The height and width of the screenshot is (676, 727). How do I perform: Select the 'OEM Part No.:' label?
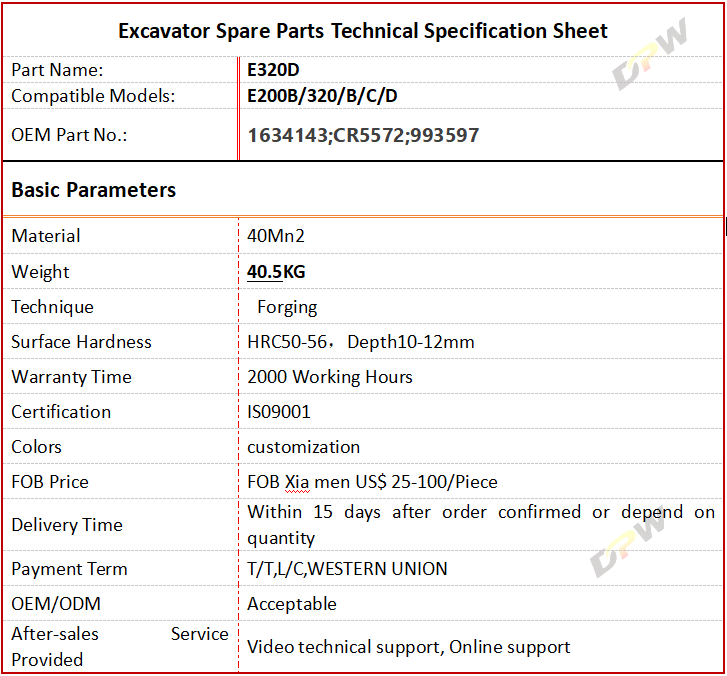coord(69,135)
